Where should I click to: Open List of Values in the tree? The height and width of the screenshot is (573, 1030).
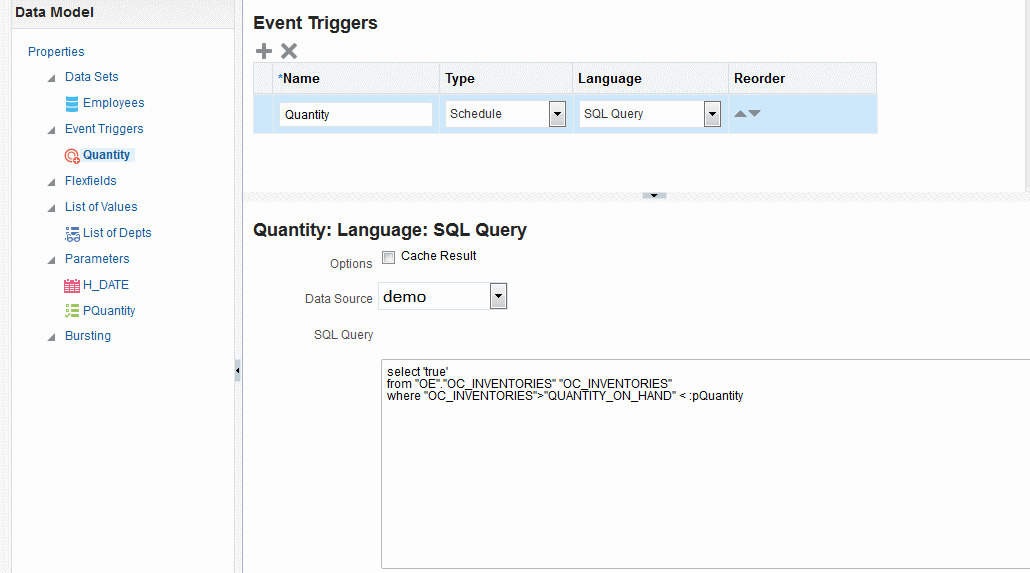pos(101,207)
